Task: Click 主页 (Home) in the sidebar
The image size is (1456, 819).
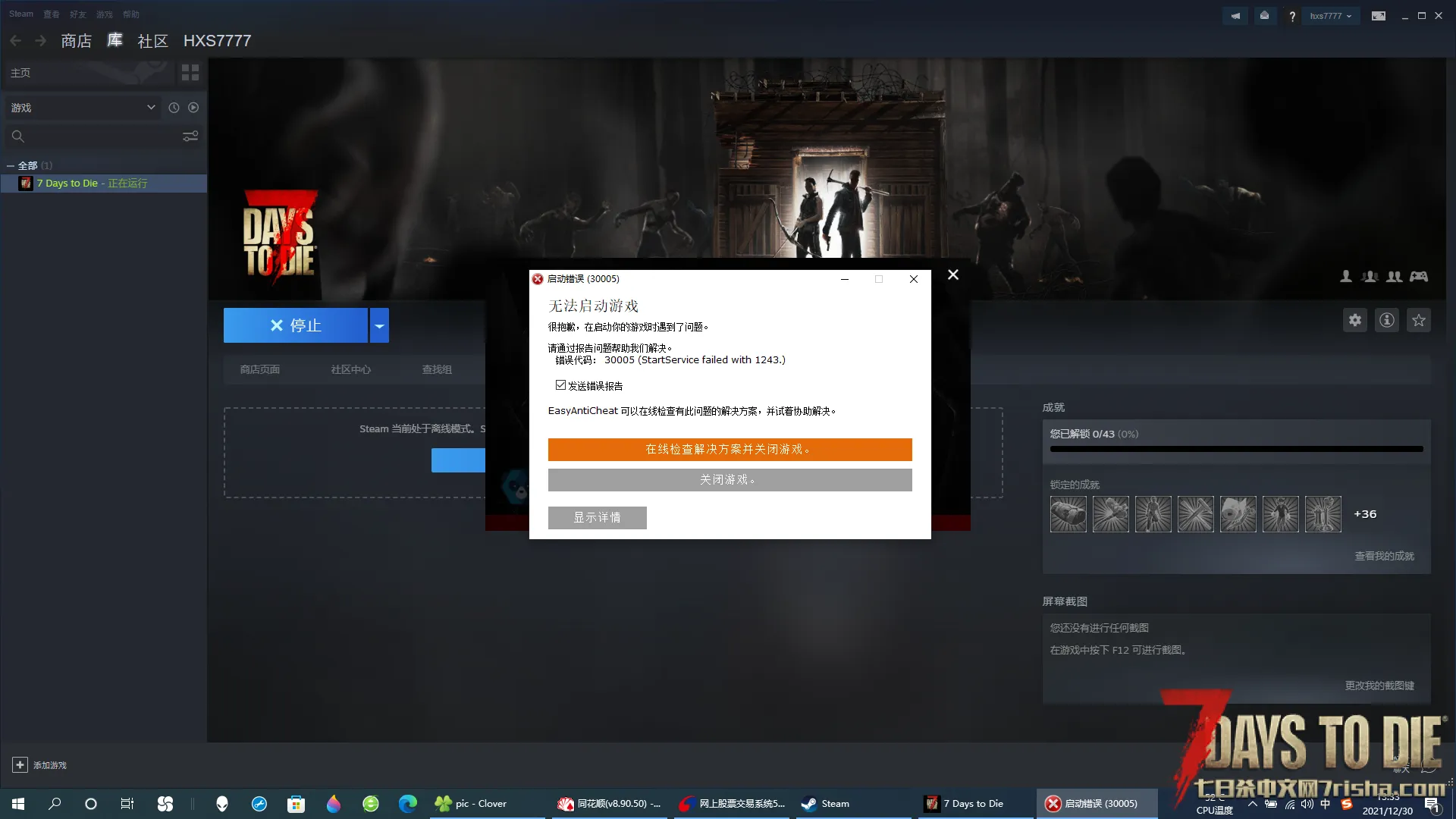Action: point(20,73)
